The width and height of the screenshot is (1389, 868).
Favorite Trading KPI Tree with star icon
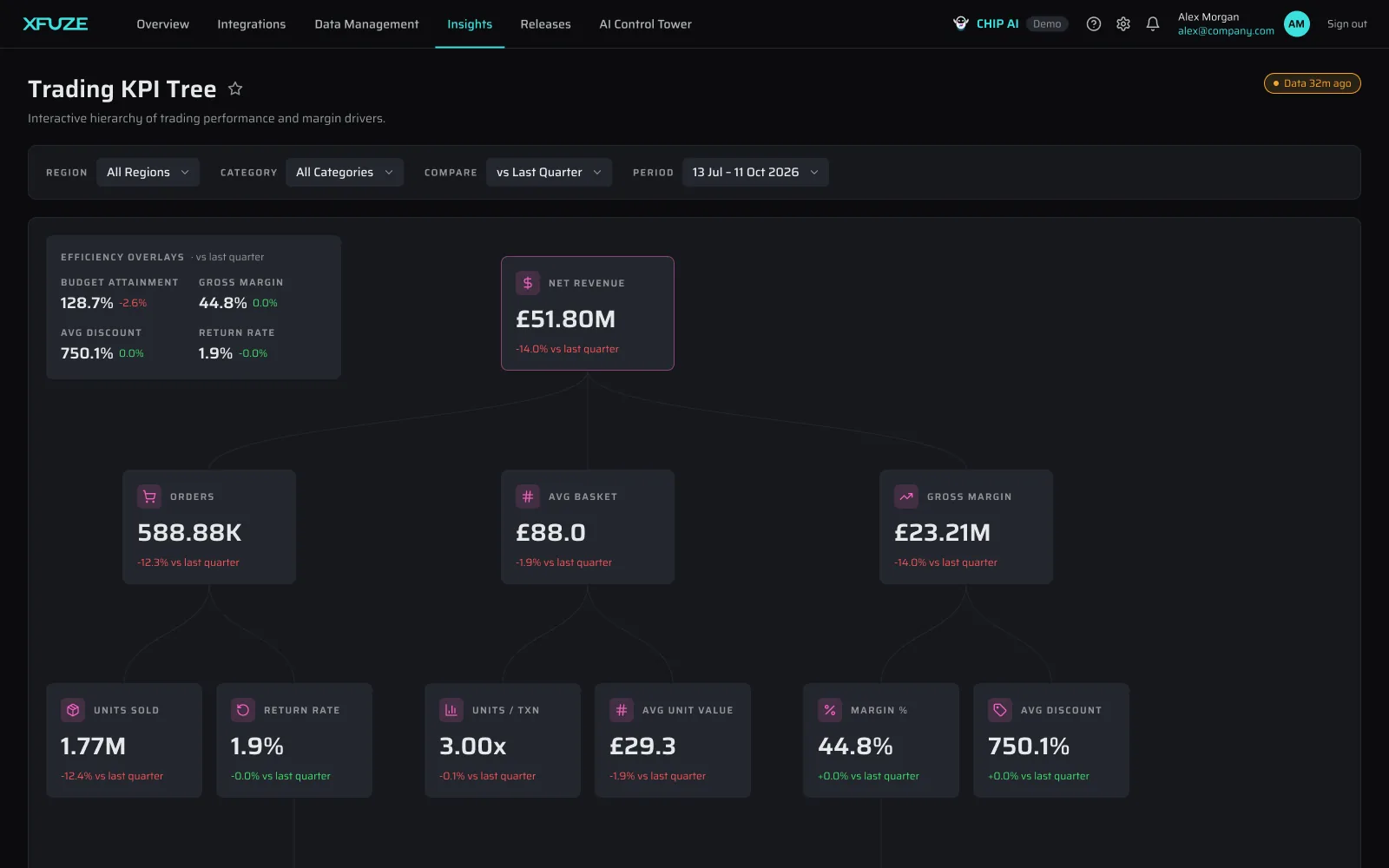tap(235, 89)
